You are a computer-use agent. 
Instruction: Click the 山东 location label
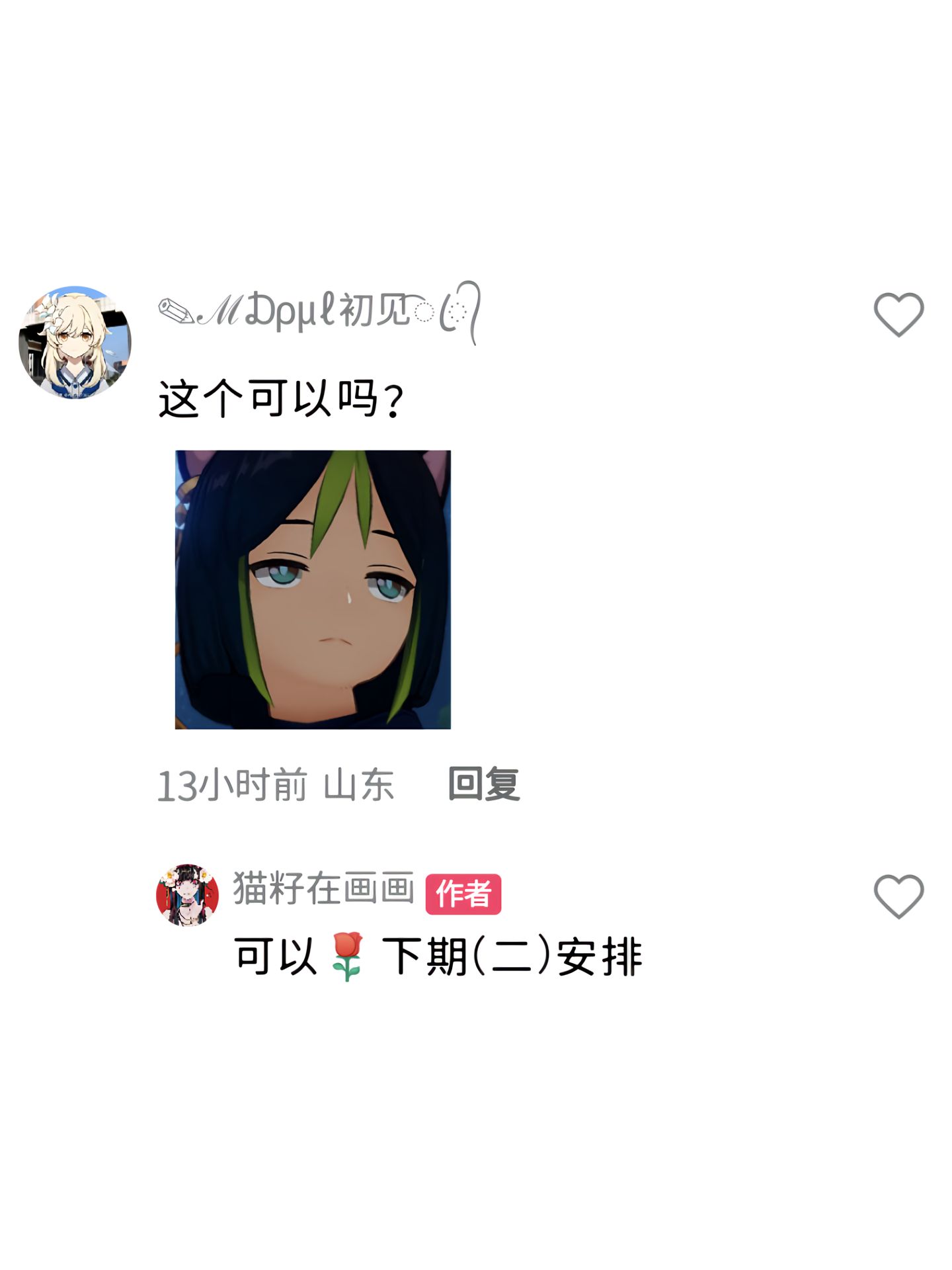[359, 785]
